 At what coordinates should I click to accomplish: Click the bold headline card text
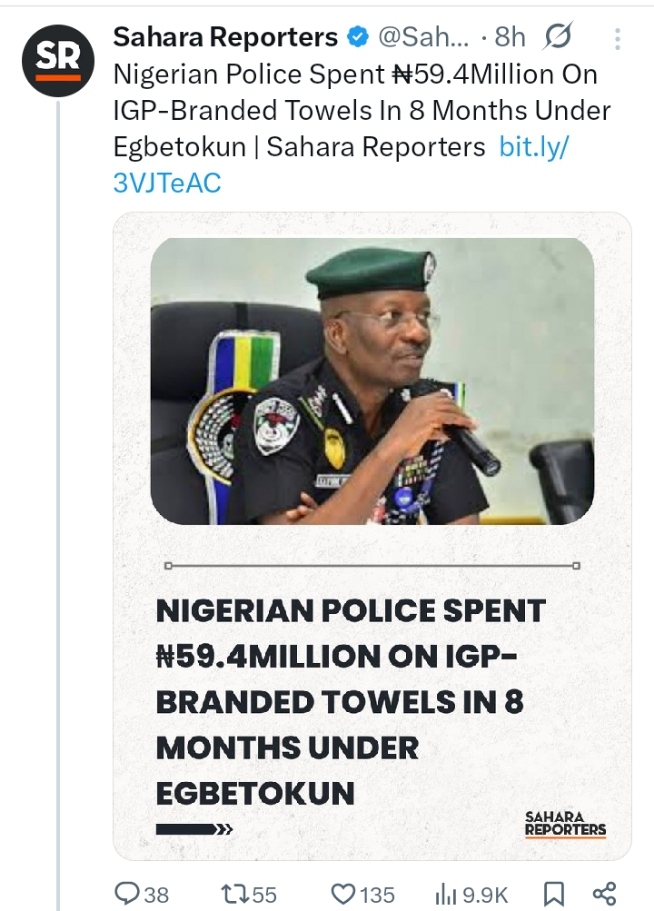tap(350, 701)
